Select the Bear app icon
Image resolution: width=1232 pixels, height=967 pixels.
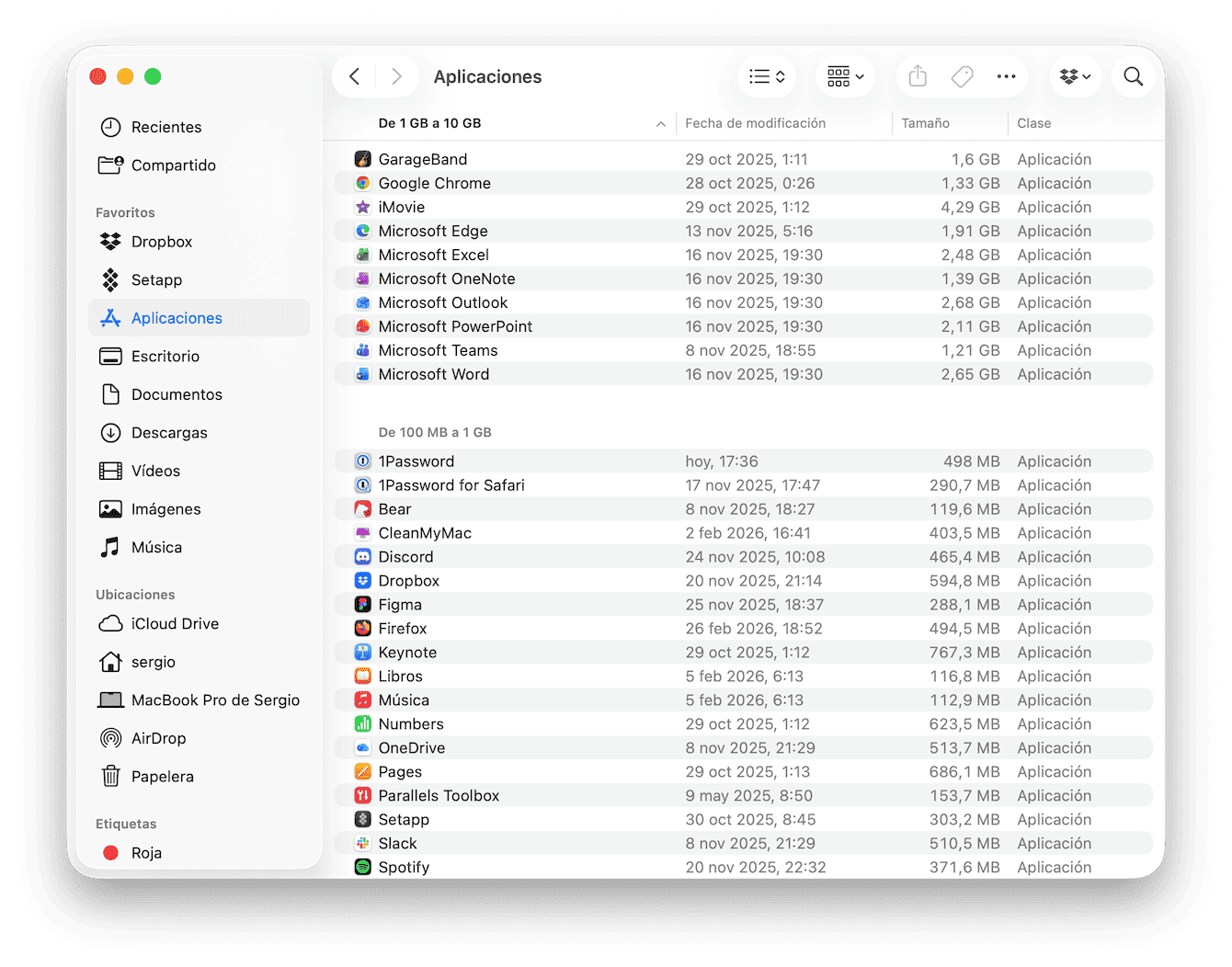coord(363,509)
